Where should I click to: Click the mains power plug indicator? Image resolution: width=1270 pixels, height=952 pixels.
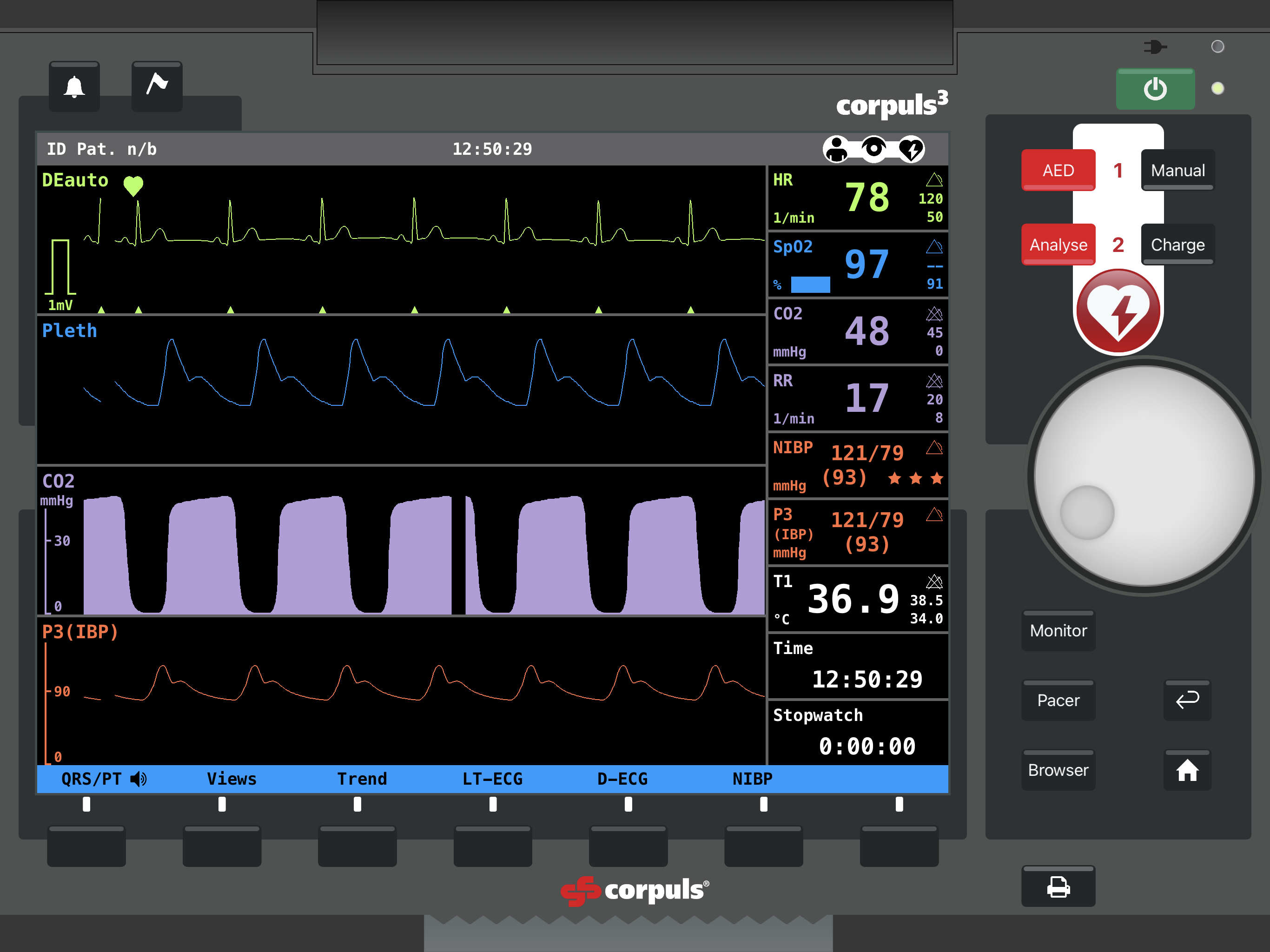[1155, 46]
